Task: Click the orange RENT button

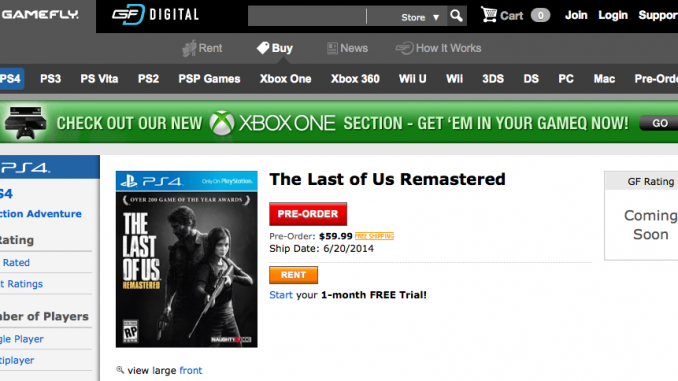Action: click(294, 275)
